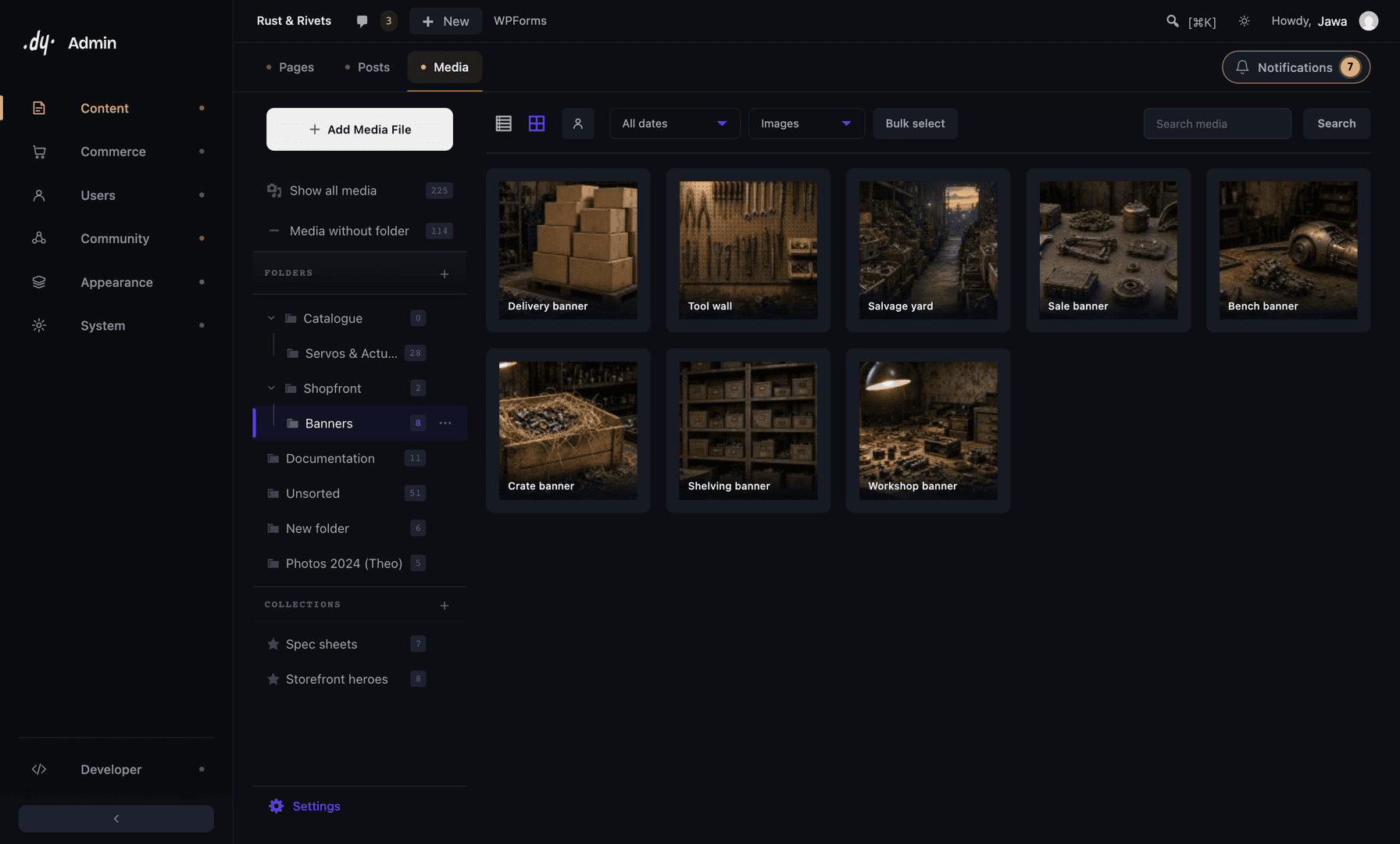Screen dimensions: 1400x844
Task: Select Media without folder
Action: (359, 231)
